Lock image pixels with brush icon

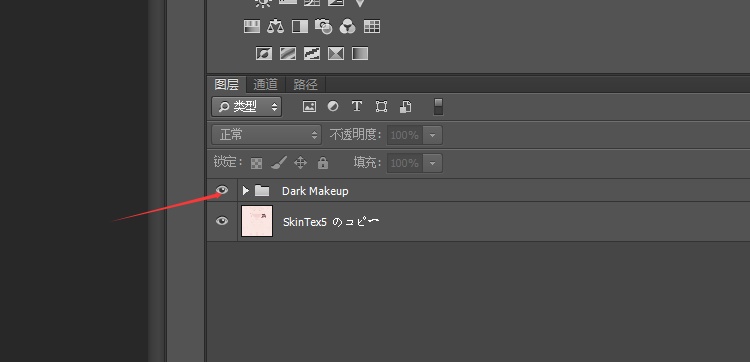coord(278,163)
